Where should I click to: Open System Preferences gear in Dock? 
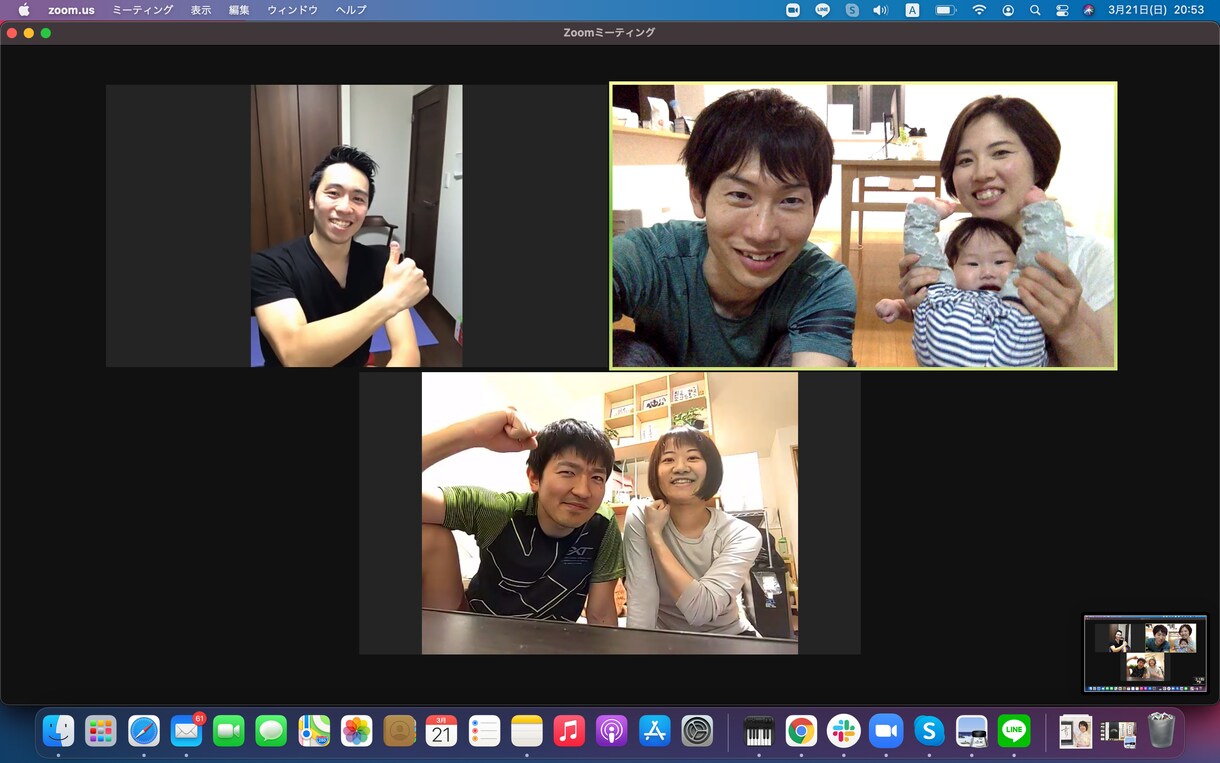pyautogui.click(x=697, y=731)
